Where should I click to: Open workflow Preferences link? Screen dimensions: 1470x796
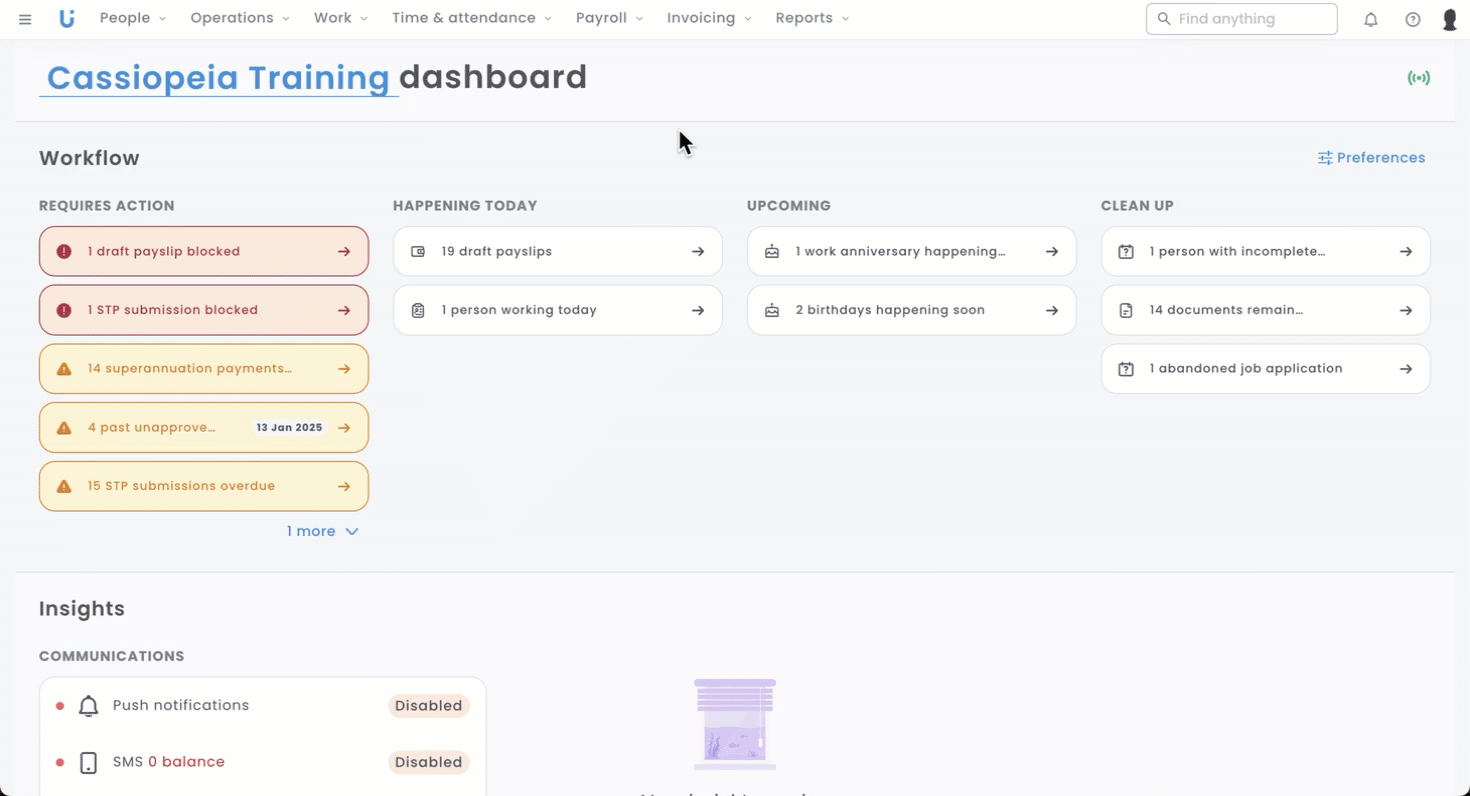pyautogui.click(x=1371, y=158)
